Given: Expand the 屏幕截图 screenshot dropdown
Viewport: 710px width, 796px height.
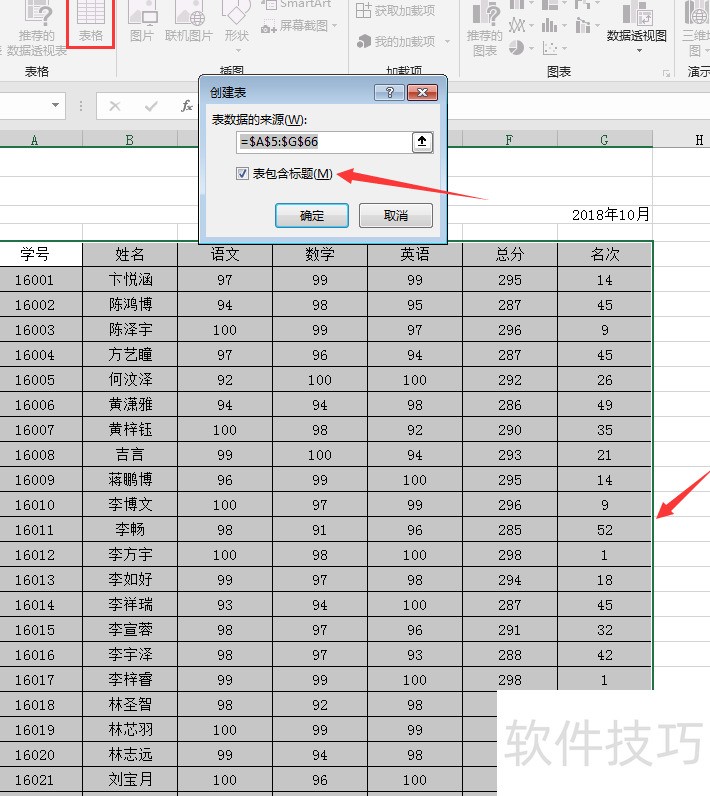Looking at the screenshot, I should click(335, 25).
